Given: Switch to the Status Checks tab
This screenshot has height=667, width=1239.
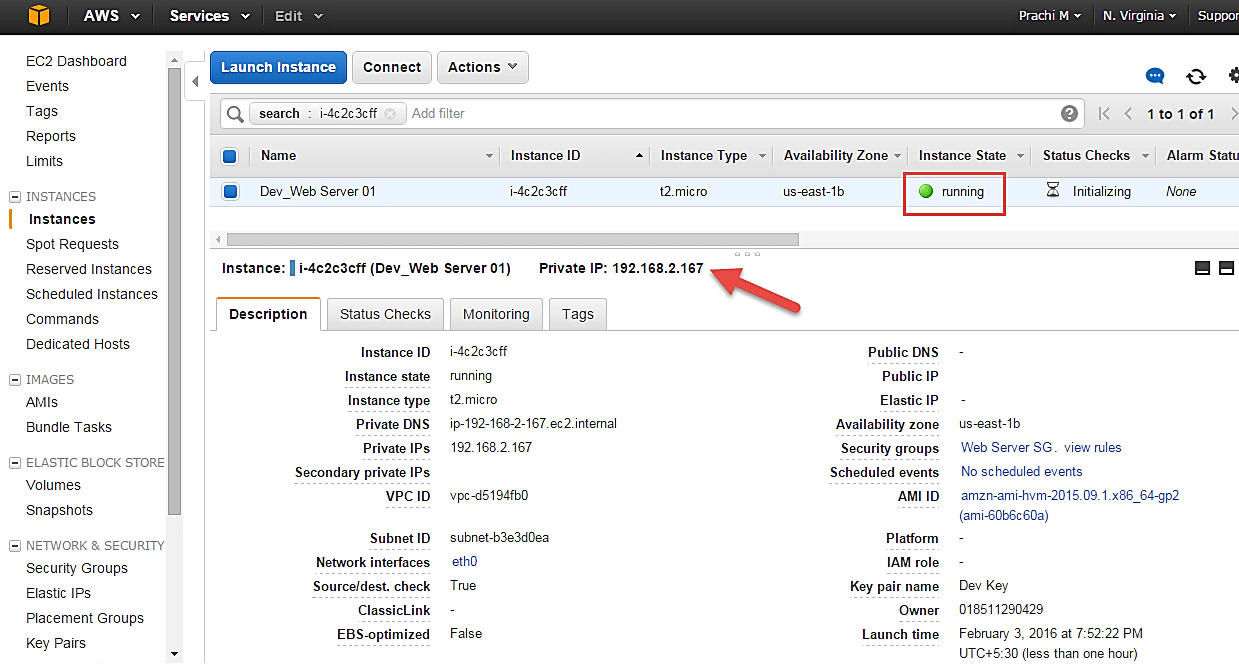Looking at the screenshot, I should (x=385, y=314).
